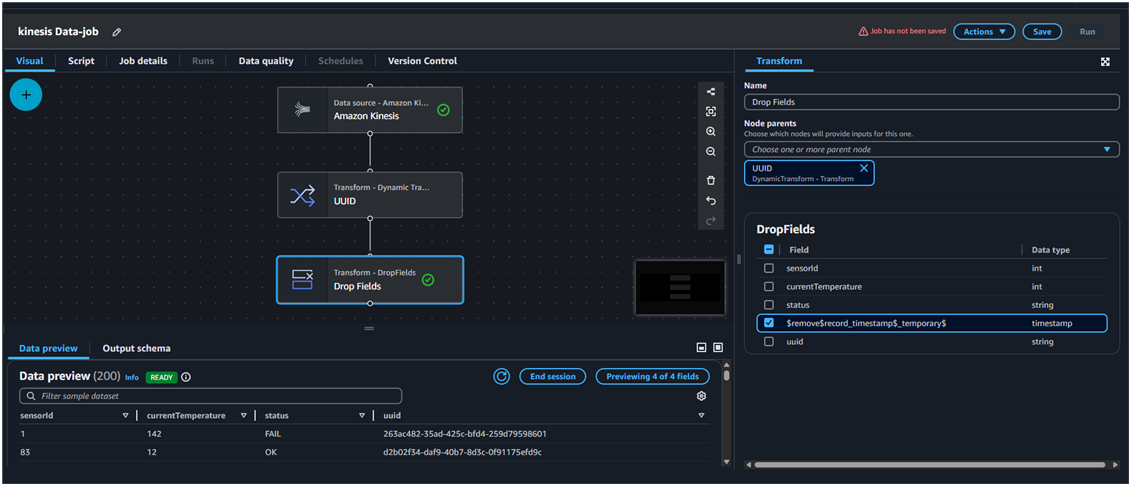Image resolution: width=1131 pixels, height=486 pixels.
Task: Open currentTemperature column sort arrow
Action: pos(244,416)
